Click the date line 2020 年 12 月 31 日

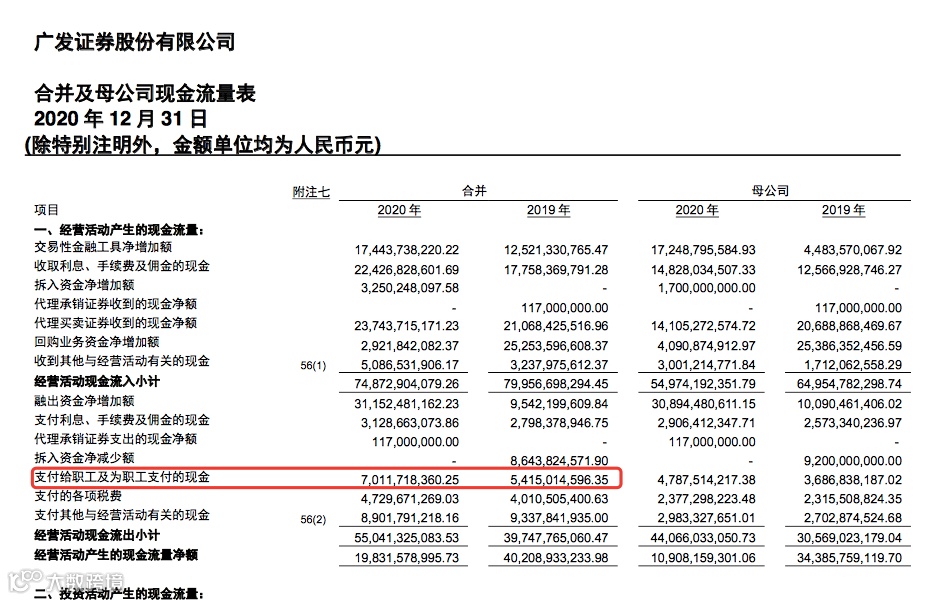(121, 119)
